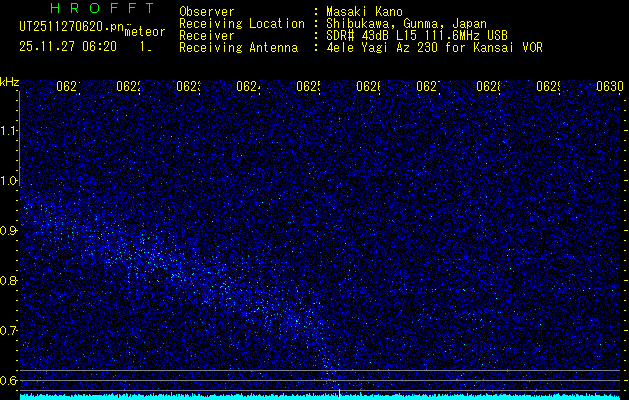The image size is (629, 400).
Task: Select the filename UT2511270620.pn text
Action: 72,27
